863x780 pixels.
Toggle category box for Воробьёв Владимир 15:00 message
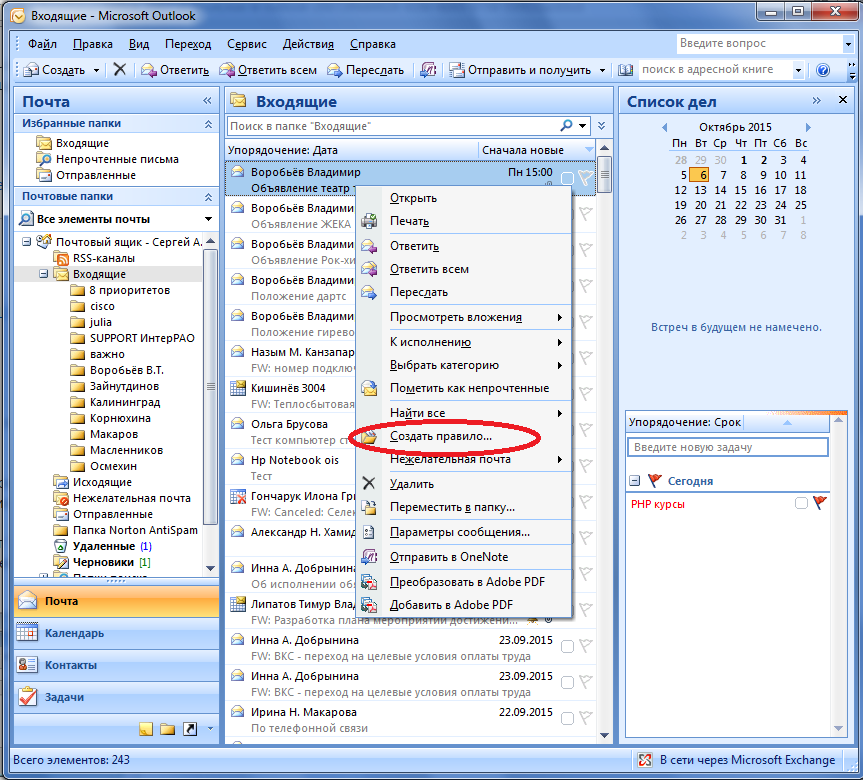tap(567, 178)
